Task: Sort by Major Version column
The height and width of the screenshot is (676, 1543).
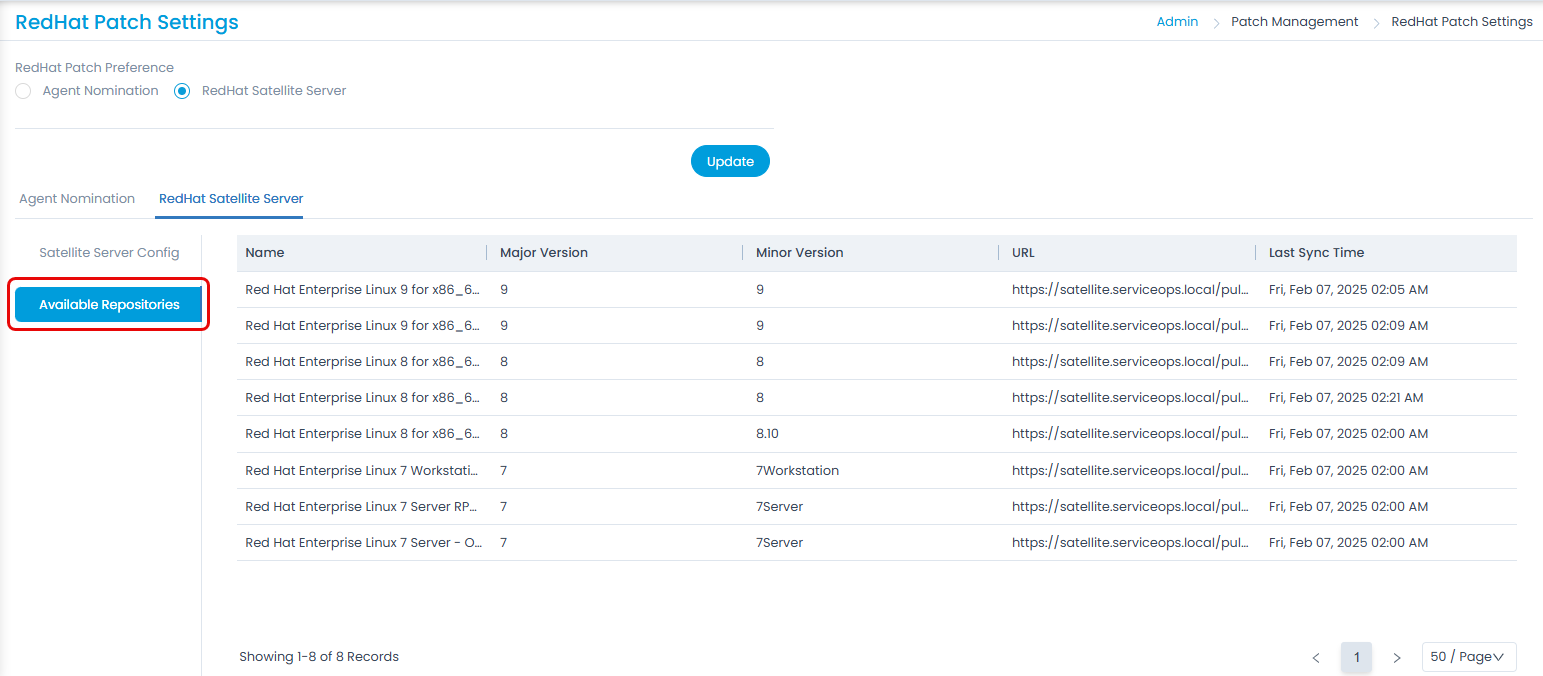Action: click(x=544, y=253)
